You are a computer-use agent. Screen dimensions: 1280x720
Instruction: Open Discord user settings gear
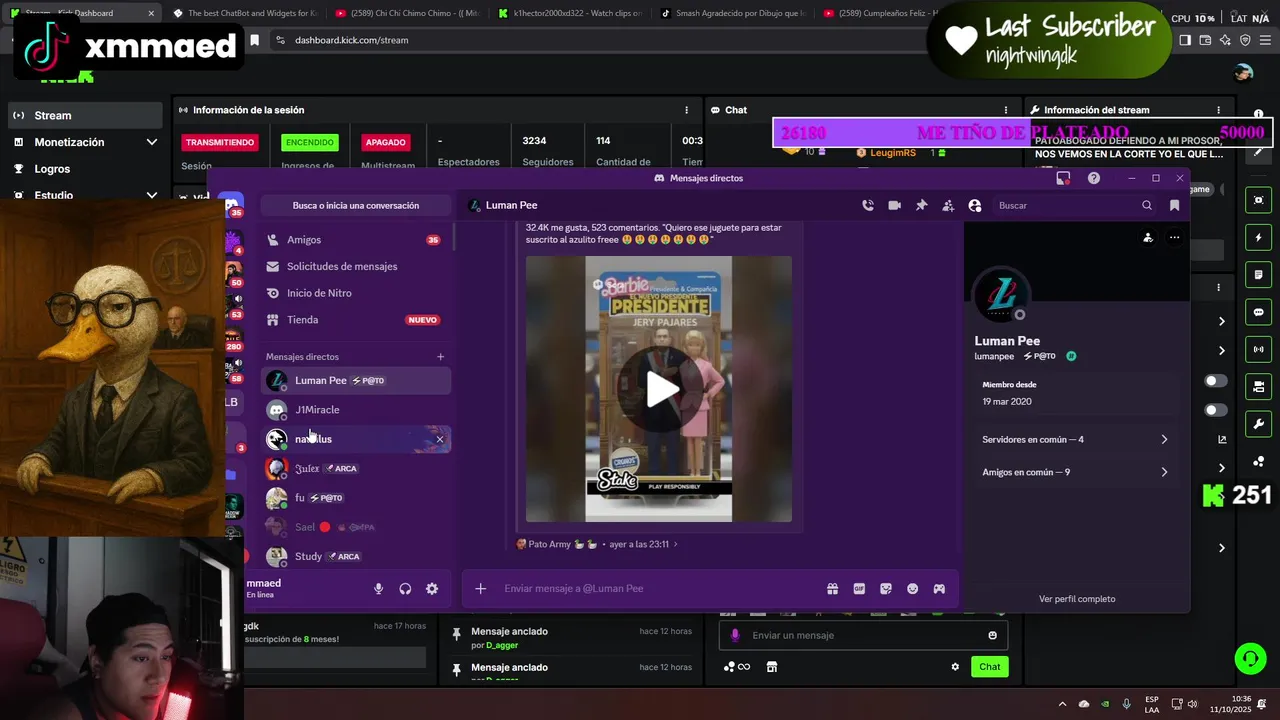pyautogui.click(x=432, y=589)
